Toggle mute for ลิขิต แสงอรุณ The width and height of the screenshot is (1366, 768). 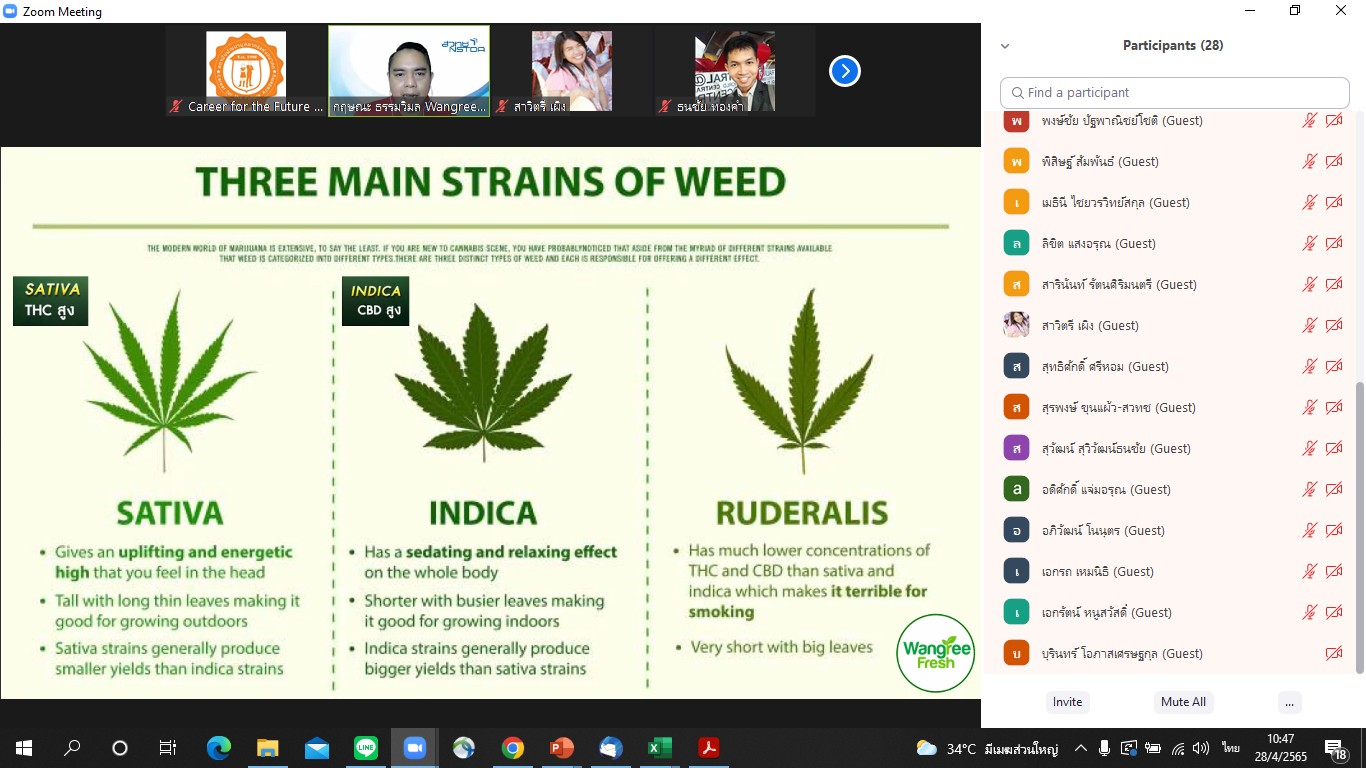[1309, 243]
